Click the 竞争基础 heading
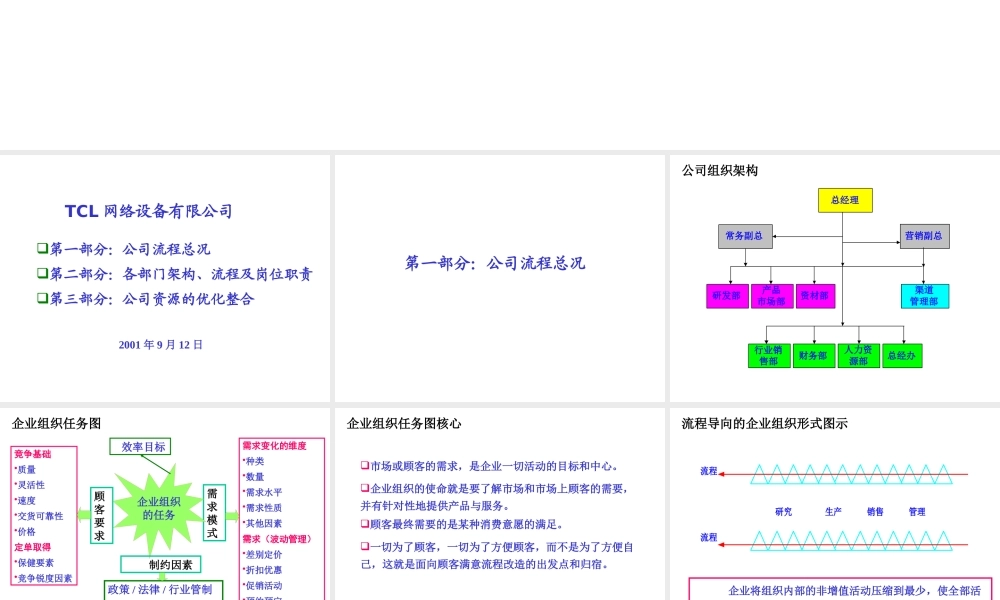This screenshot has width=1000, height=600. click(33, 454)
